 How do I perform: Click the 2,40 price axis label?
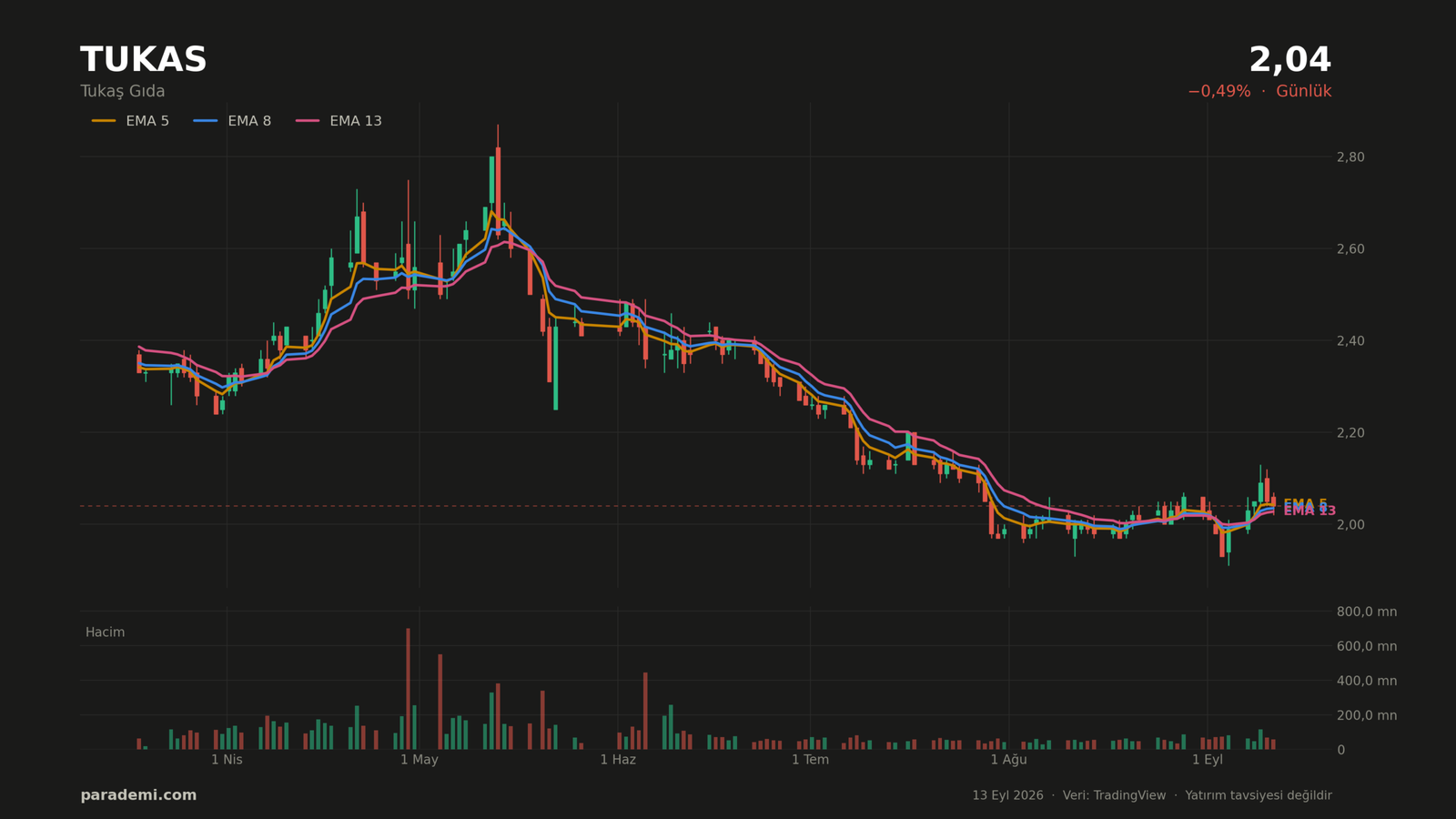(1350, 341)
